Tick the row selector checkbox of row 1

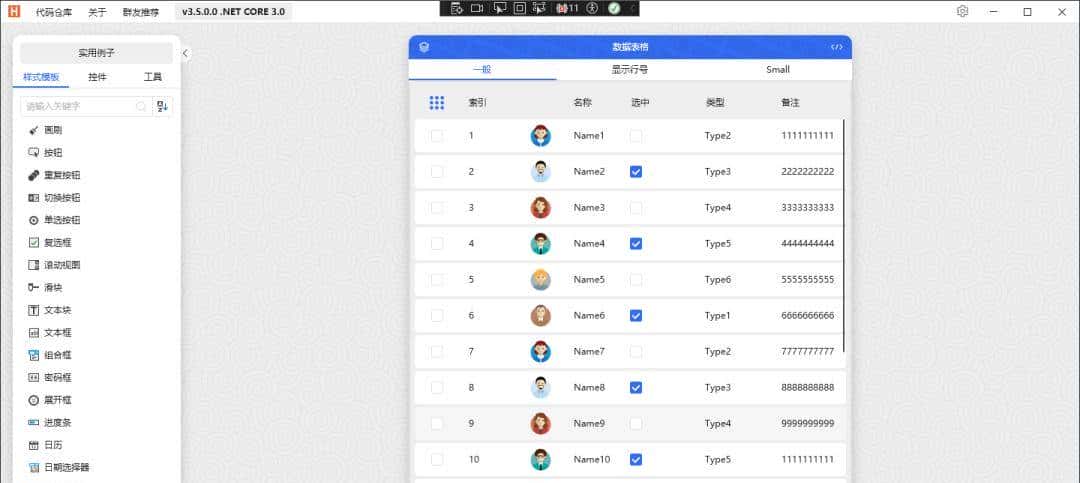pyautogui.click(x=437, y=136)
